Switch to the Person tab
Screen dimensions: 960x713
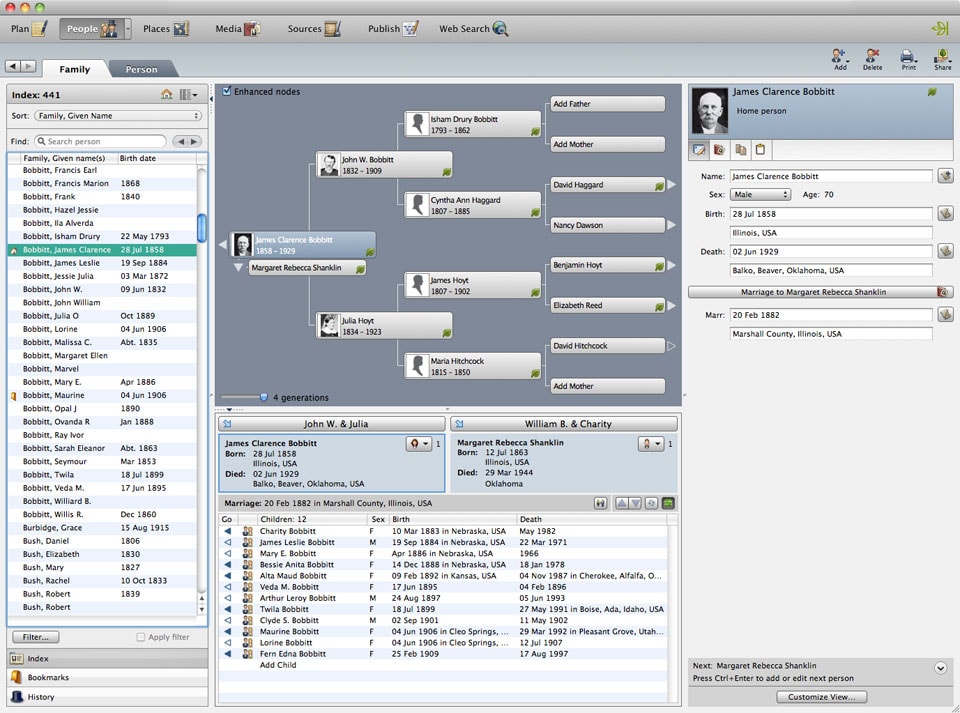141,70
